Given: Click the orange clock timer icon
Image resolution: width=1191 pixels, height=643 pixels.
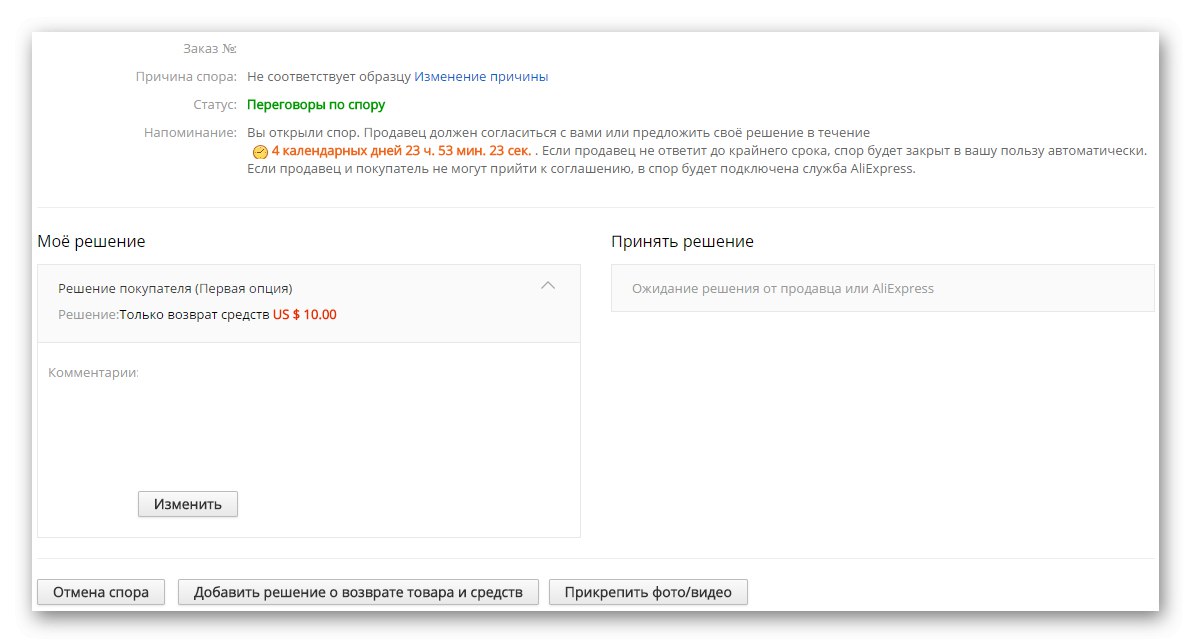Looking at the screenshot, I should click(261, 151).
